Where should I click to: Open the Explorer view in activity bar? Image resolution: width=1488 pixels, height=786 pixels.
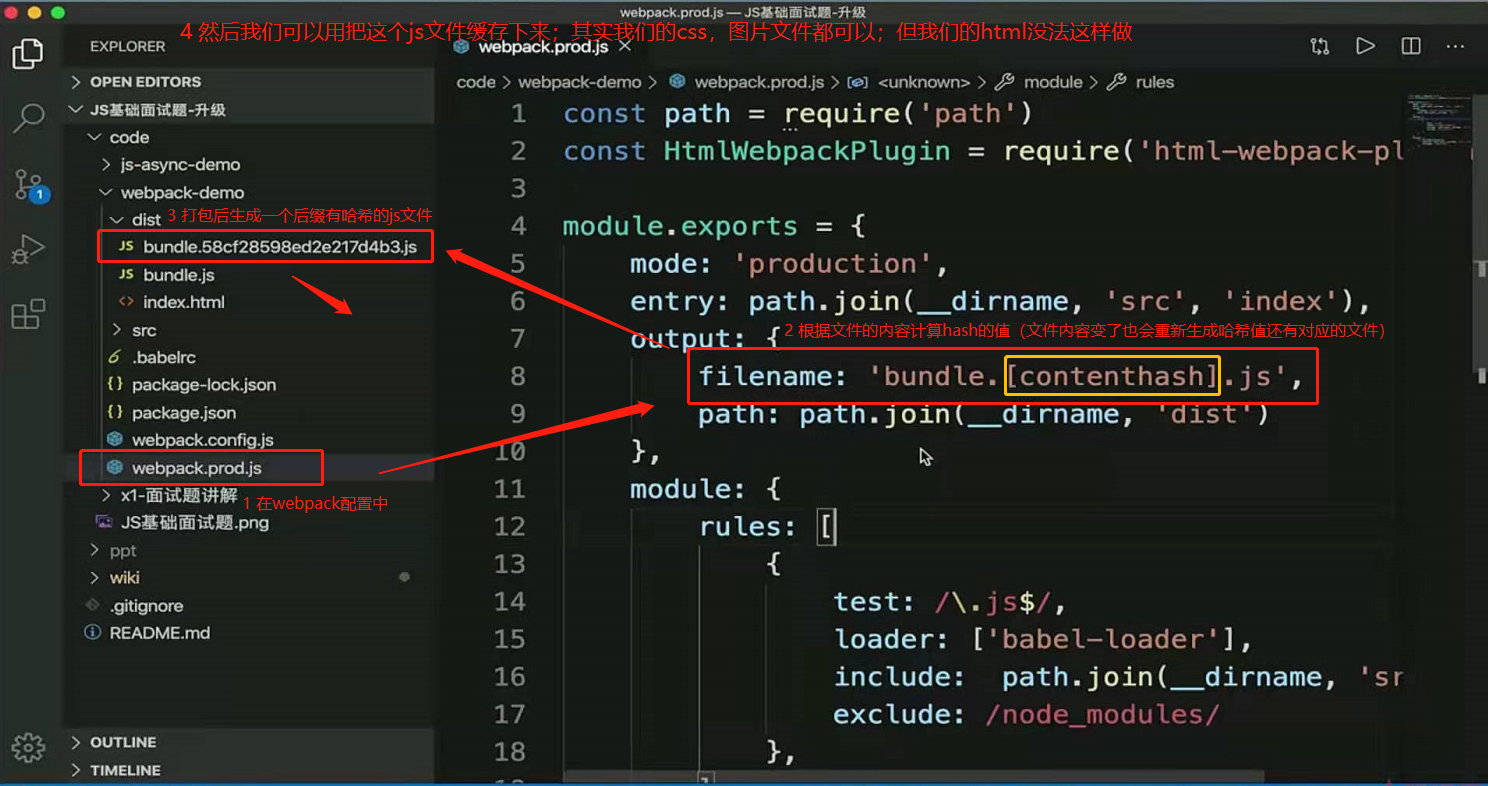tap(28, 54)
